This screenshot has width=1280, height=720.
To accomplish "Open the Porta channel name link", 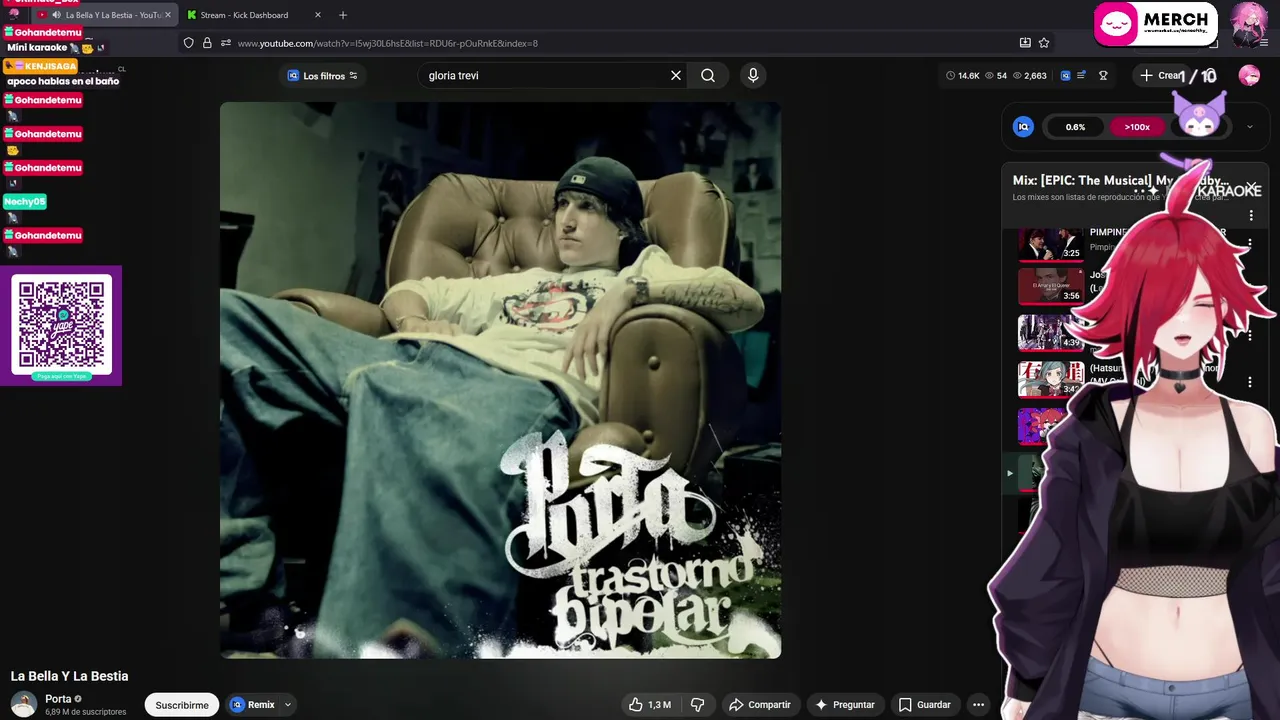I will pos(58,699).
